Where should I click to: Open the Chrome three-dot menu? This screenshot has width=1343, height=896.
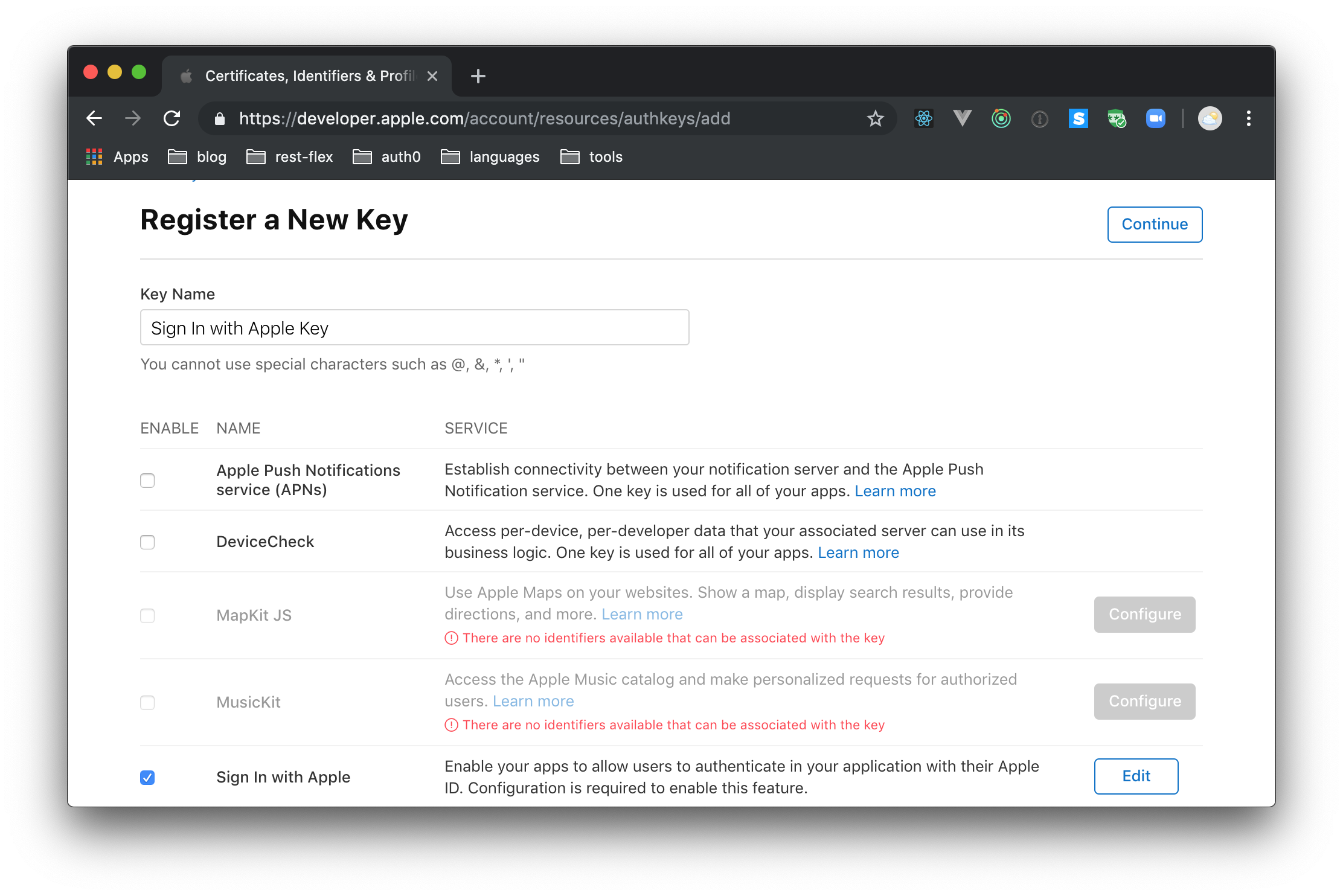(1249, 118)
